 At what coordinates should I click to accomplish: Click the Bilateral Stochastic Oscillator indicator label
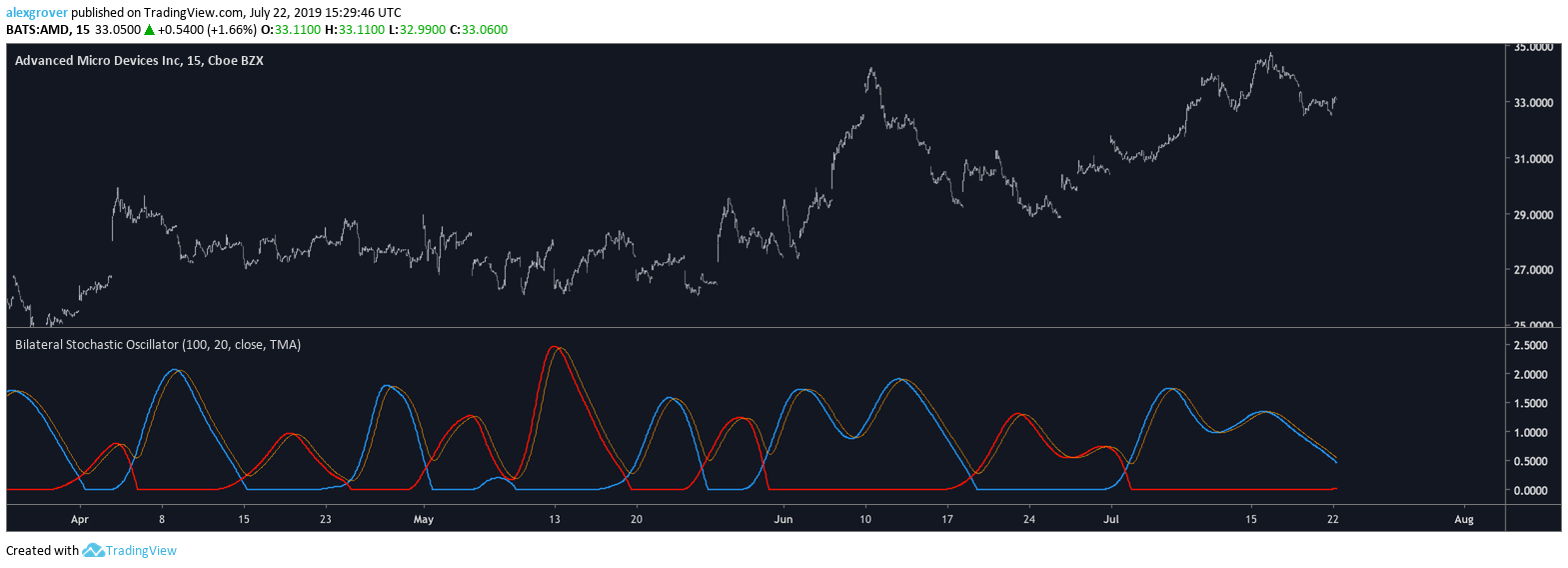point(158,345)
